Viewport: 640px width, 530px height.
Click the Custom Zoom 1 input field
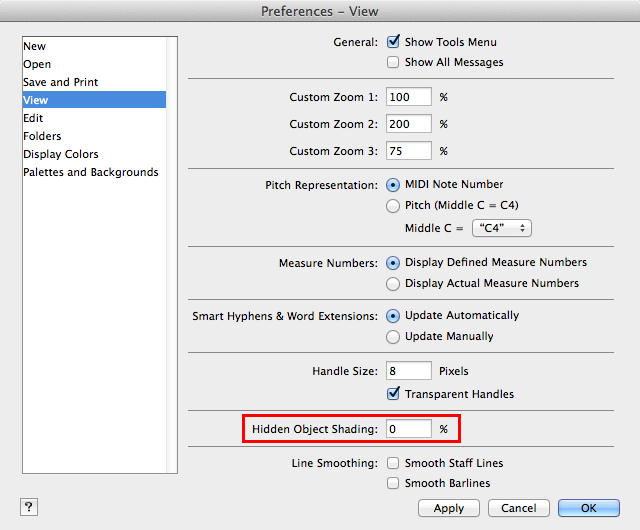[x=408, y=97]
